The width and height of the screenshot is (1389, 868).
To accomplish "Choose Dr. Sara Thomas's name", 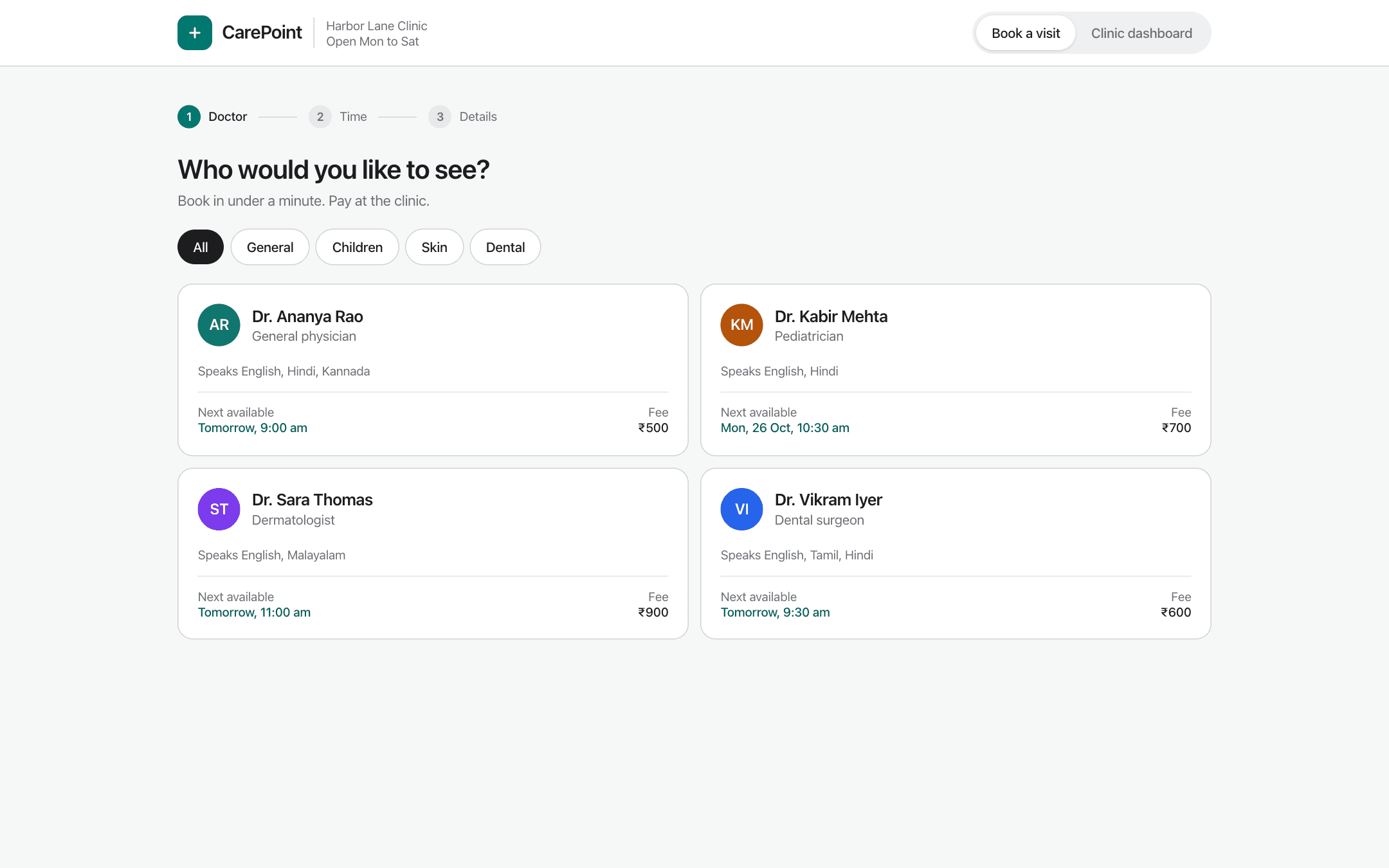I will pos(312,500).
